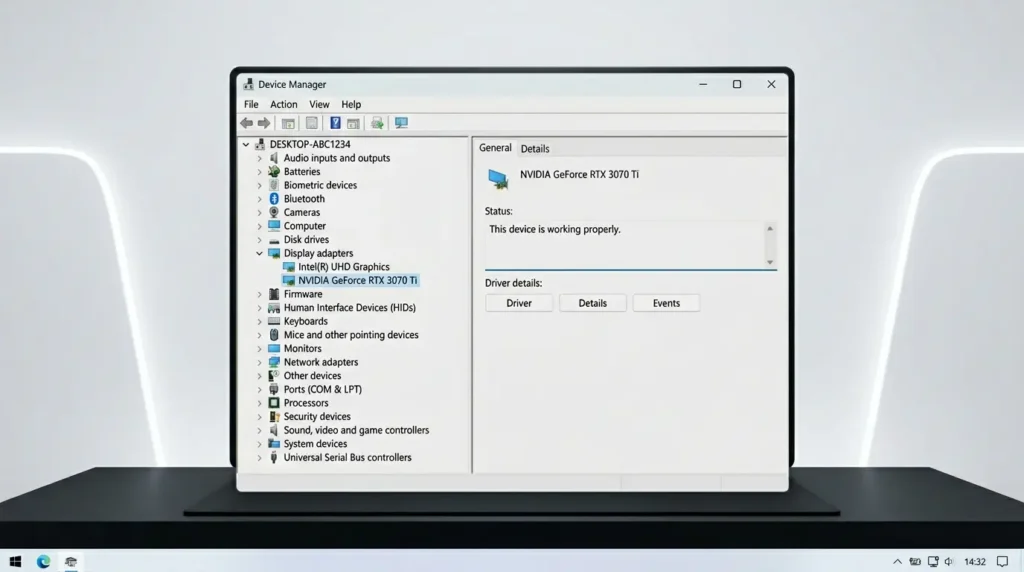Image resolution: width=1024 pixels, height=572 pixels.
Task: Click the Driver button
Action: coord(519,303)
